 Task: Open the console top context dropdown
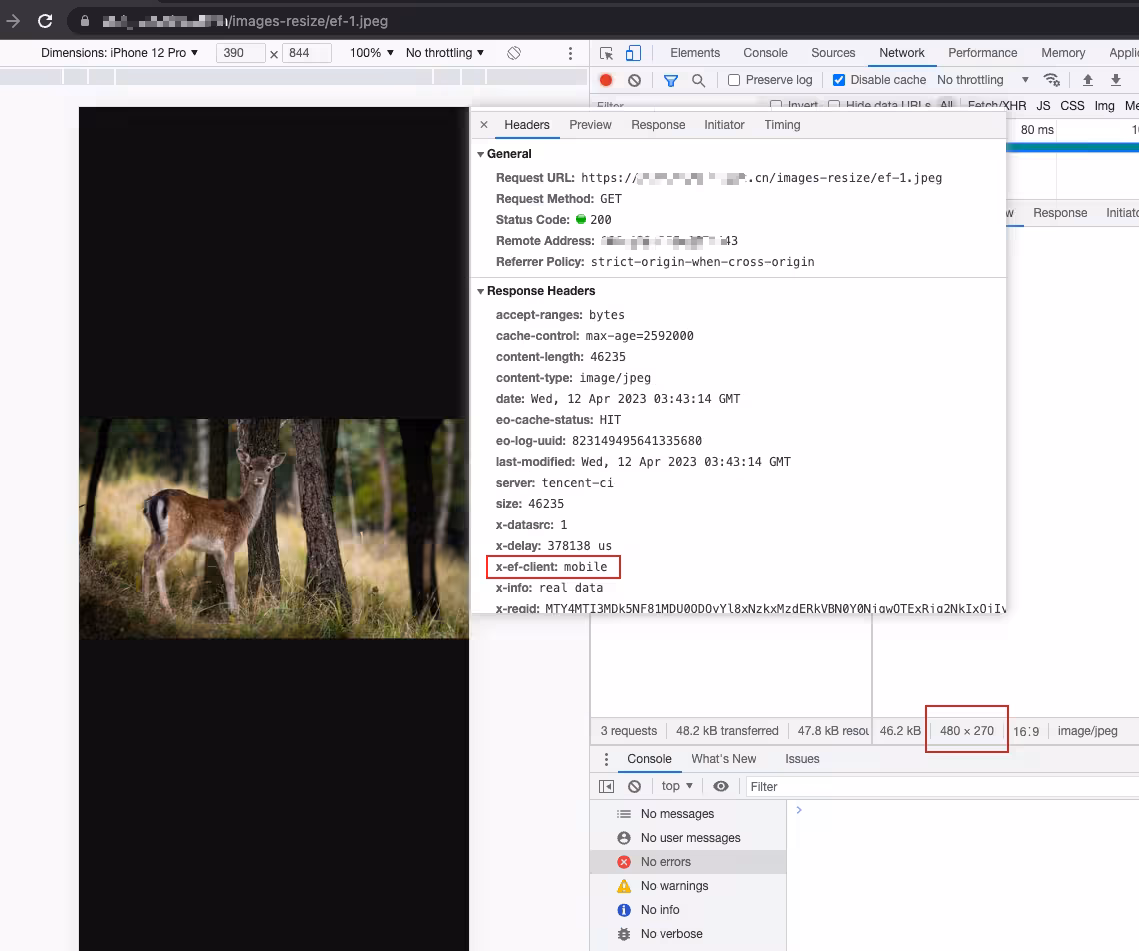click(x=677, y=786)
